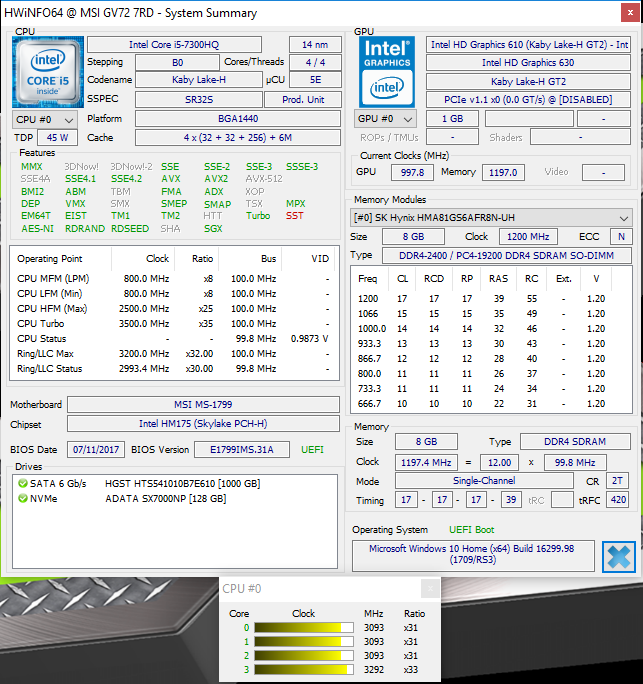Click the UEFI Boot label

tap(472, 530)
